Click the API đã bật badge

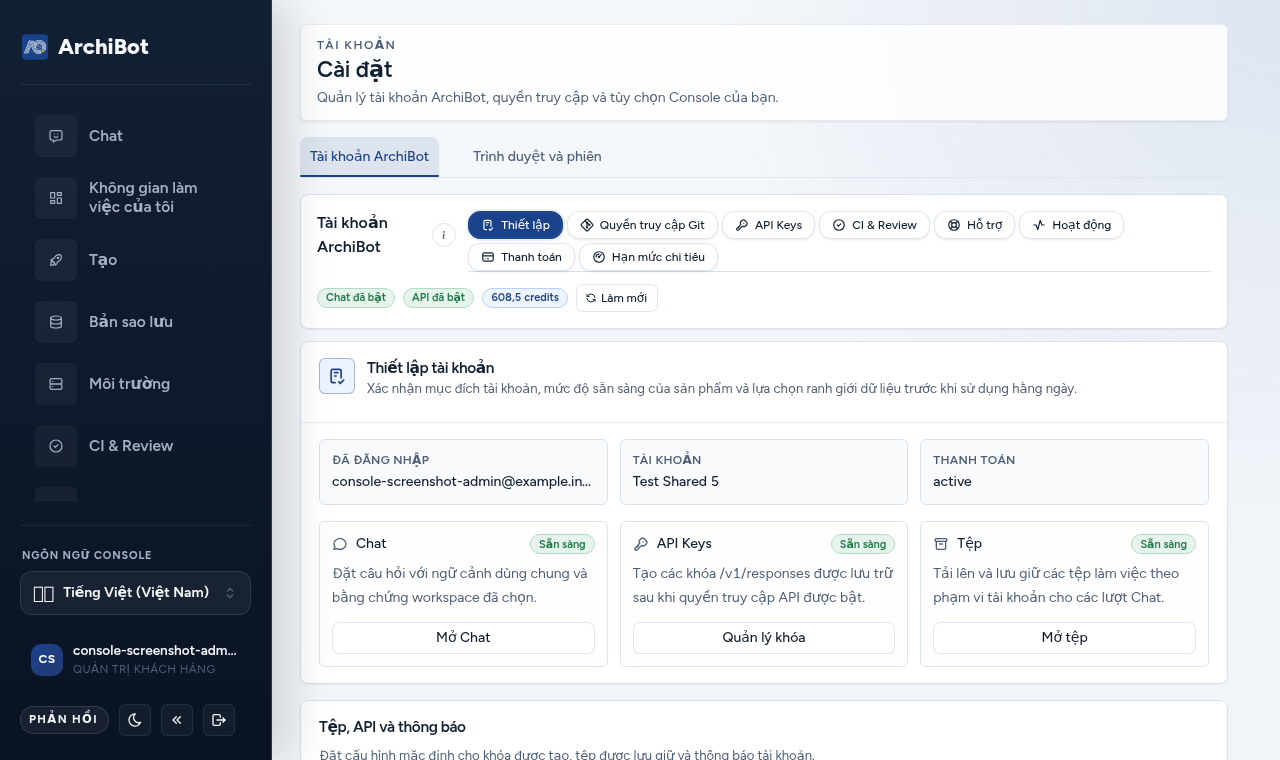pyautogui.click(x=438, y=298)
